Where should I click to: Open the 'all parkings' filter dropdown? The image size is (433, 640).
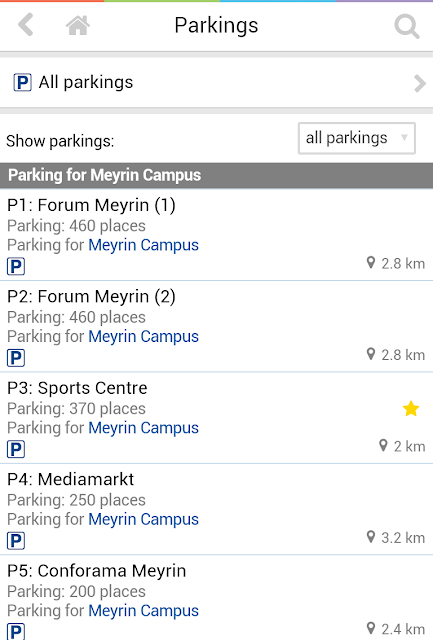[x=357, y=138]
